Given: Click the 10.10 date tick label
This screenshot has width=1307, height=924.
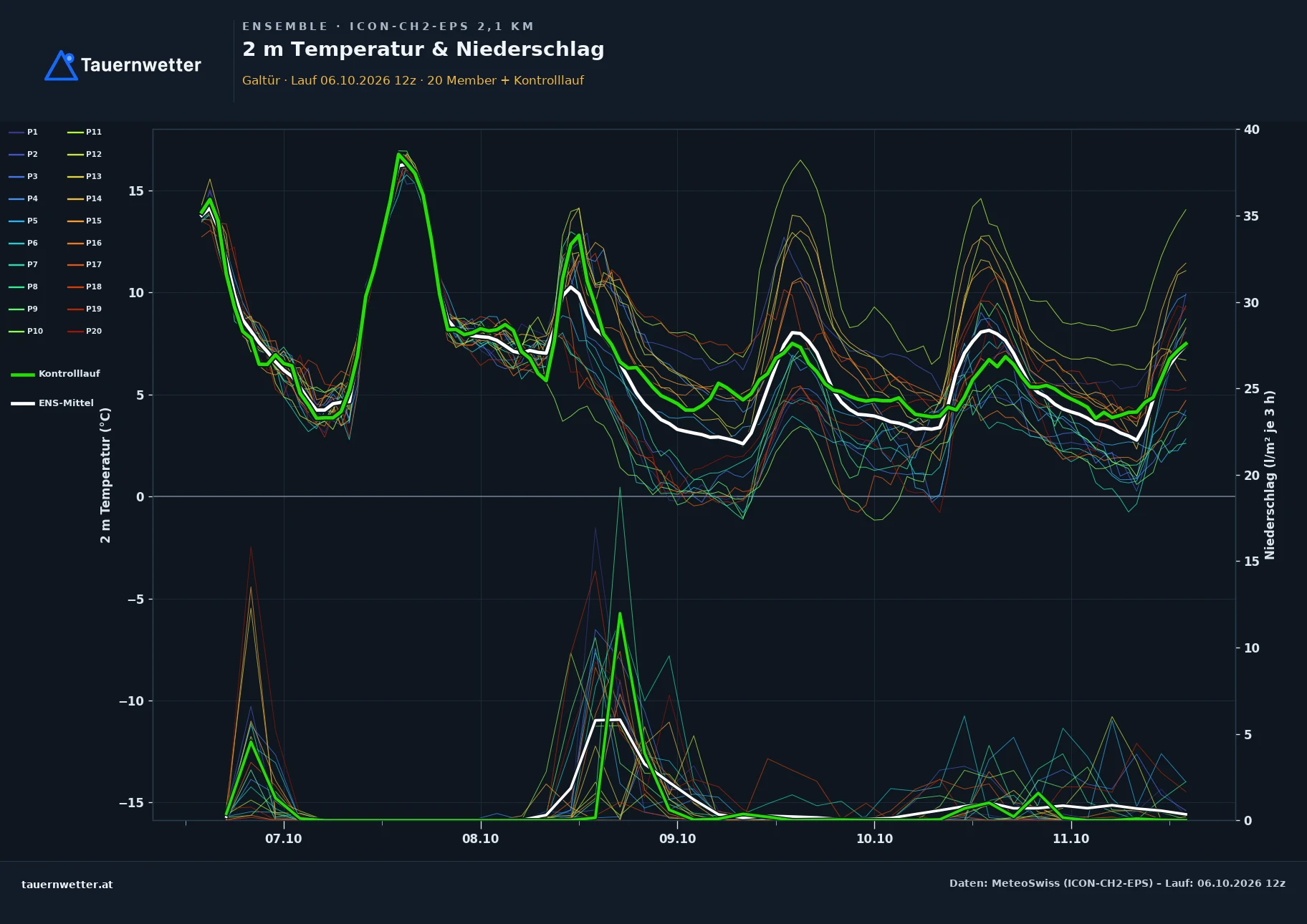Looking at the screenshot, I should coord(874,839).
